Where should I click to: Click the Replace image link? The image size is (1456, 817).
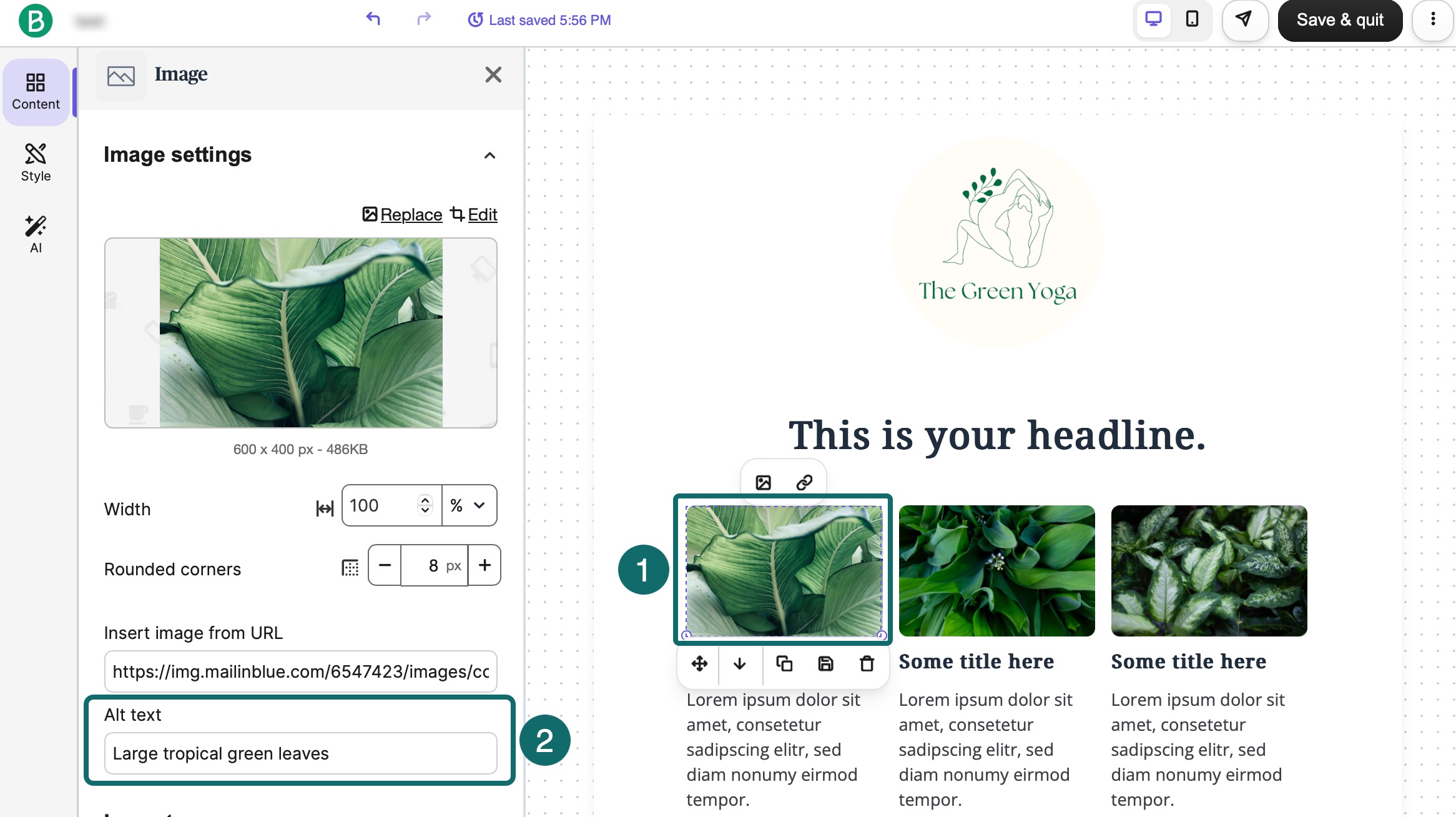[x=411, y=215]
